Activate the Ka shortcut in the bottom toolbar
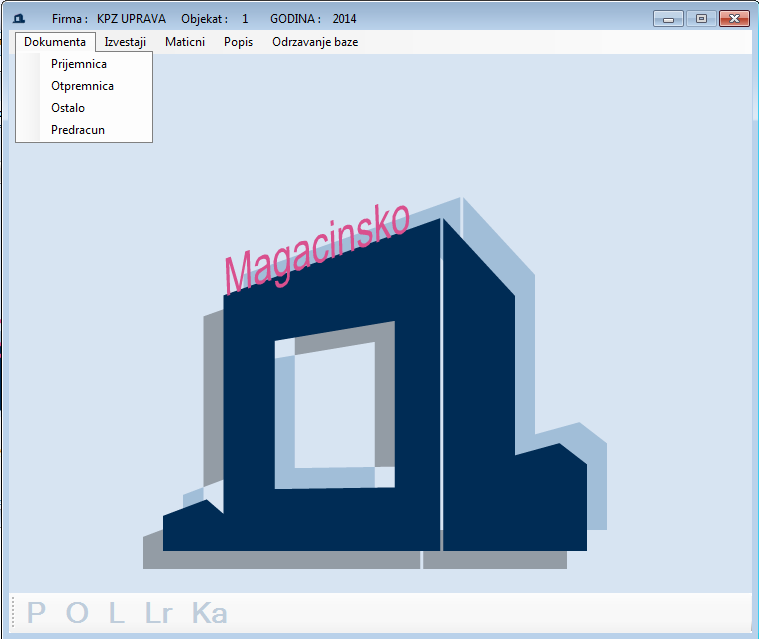 pyautogui.click(x=209, y=613)
